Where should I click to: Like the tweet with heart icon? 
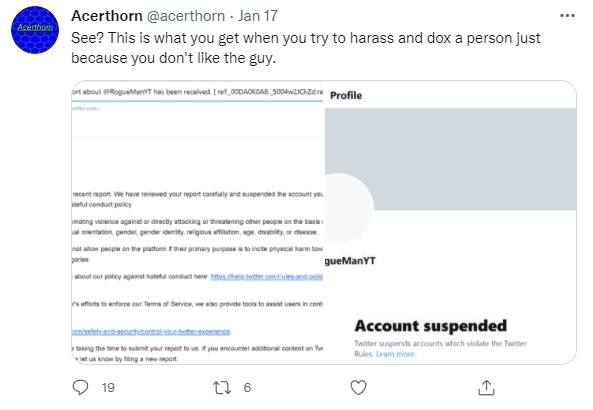pos(359,388)
